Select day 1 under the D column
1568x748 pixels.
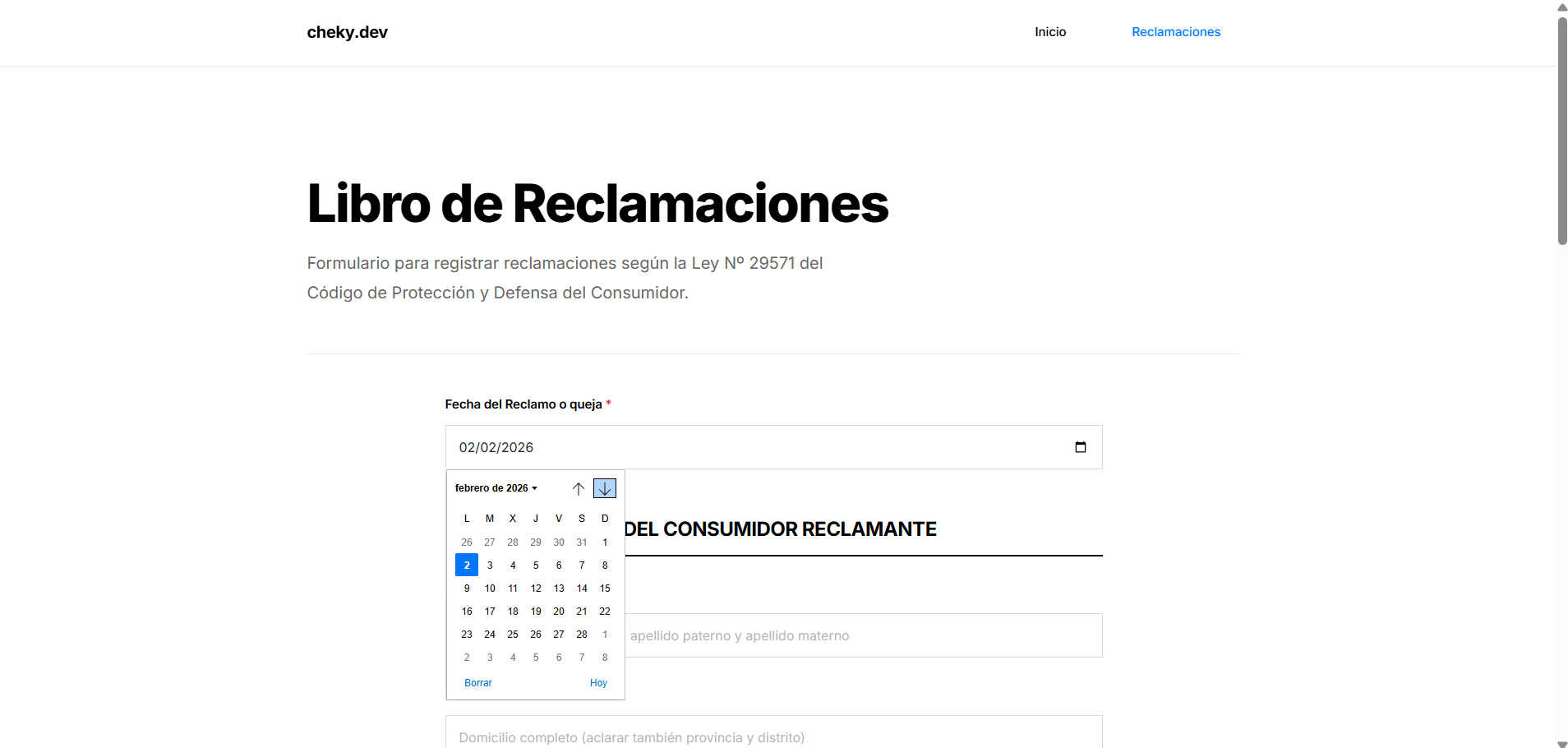(x=604, y=542)
